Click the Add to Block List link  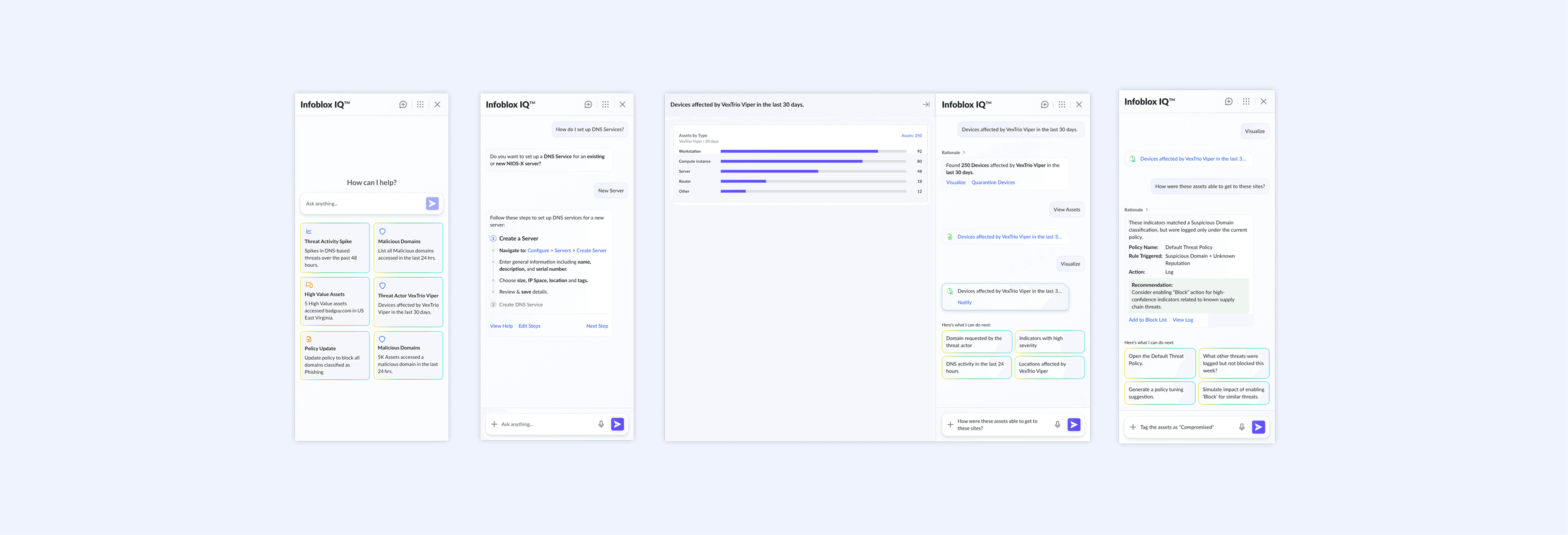click(x=1147, y=320)
